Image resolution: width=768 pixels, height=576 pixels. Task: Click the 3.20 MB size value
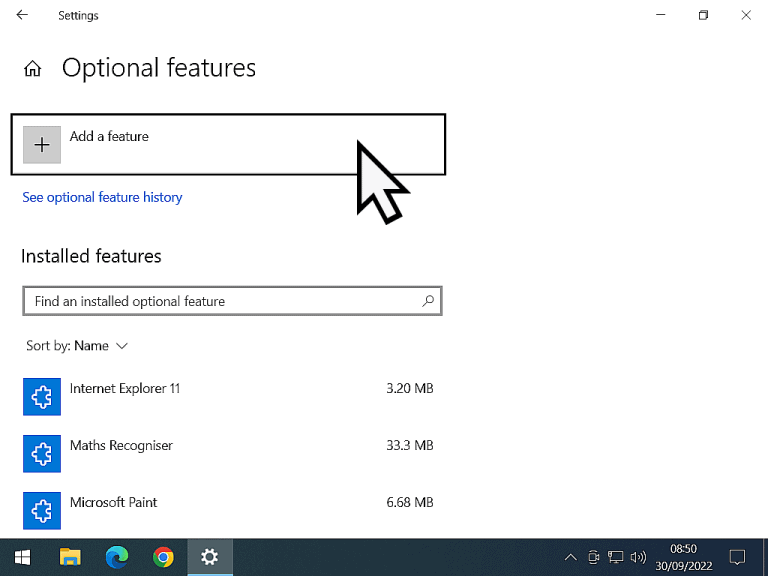[x=410, y=388]
